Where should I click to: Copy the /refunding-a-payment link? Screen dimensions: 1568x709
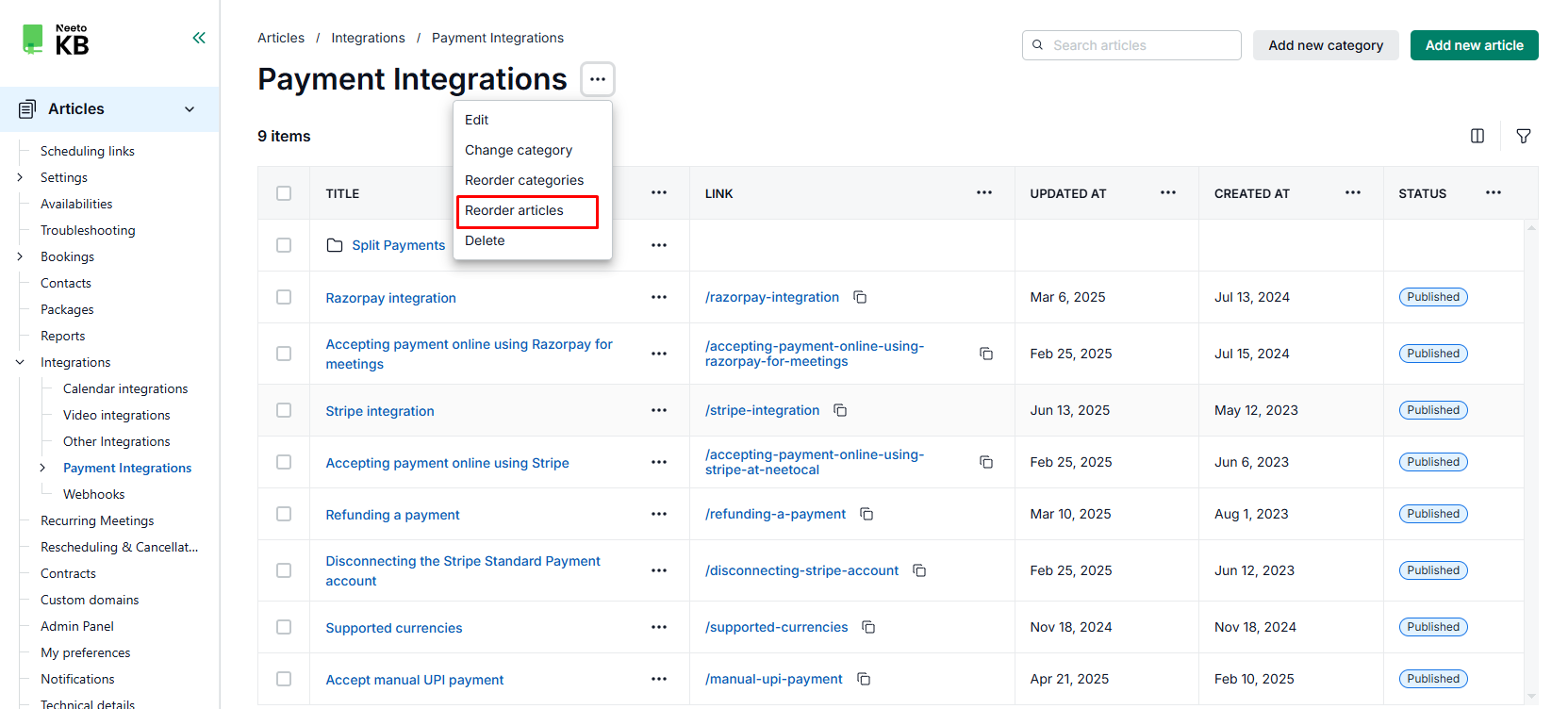[867, 514]
